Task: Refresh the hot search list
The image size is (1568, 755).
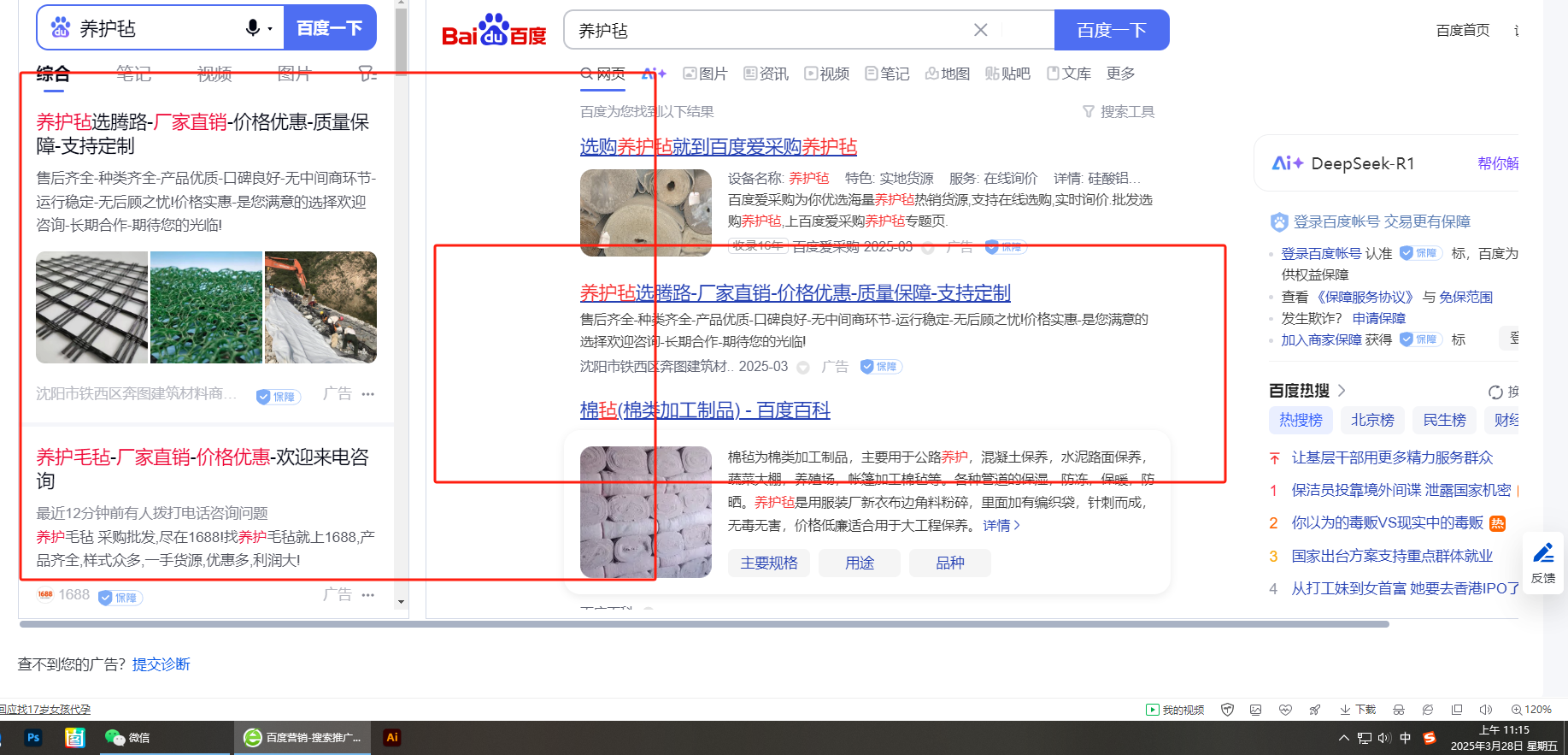Action: (x=1496, y=392)
